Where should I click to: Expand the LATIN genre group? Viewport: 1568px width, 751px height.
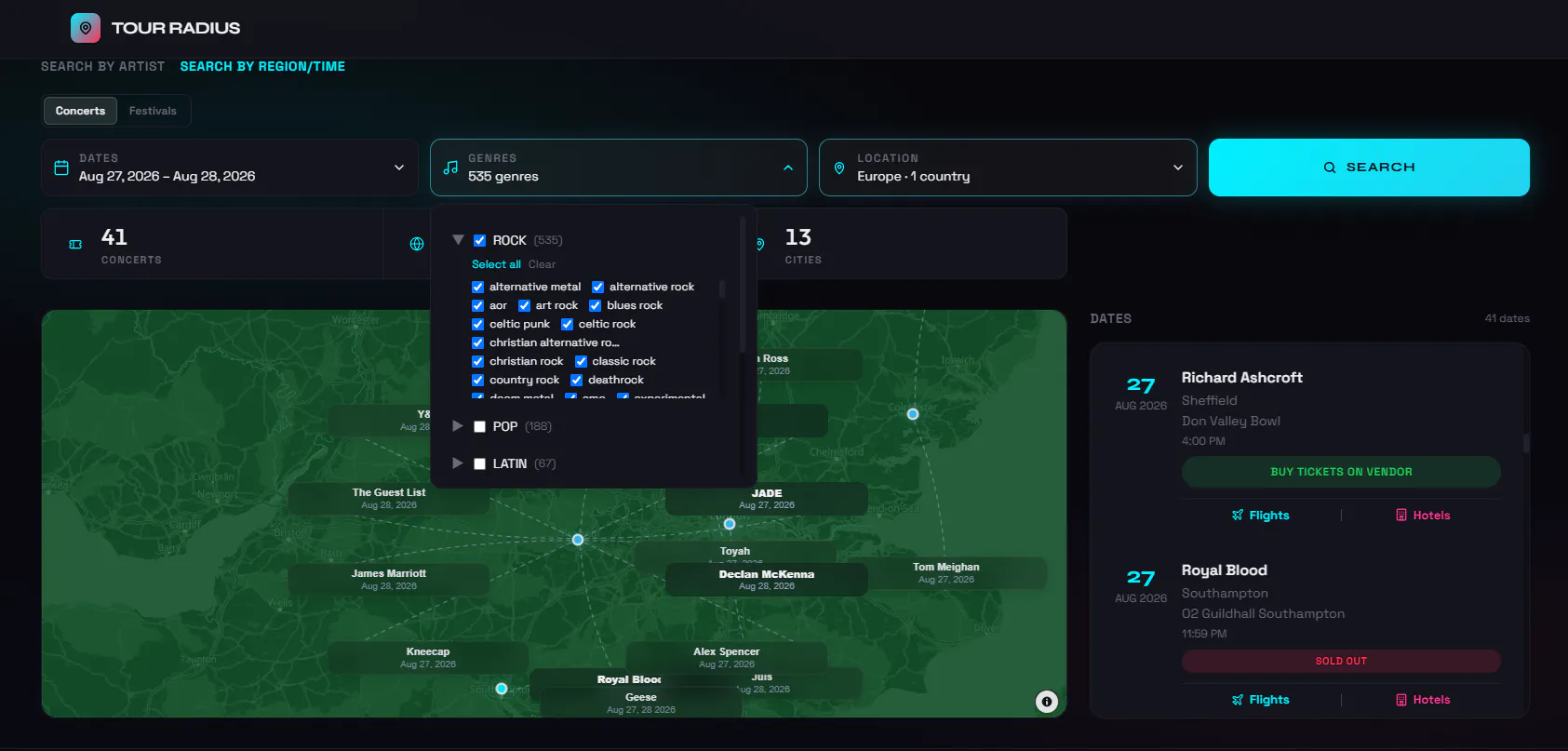coord(458,463)
